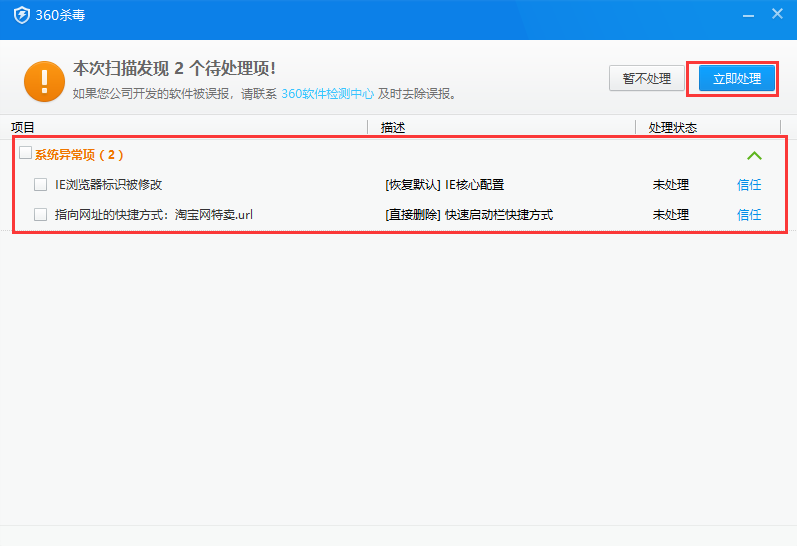Click heading 本次扫描发现 2 个待处理项!
This screenshot has height=546, width=797.
coord(174,68)
